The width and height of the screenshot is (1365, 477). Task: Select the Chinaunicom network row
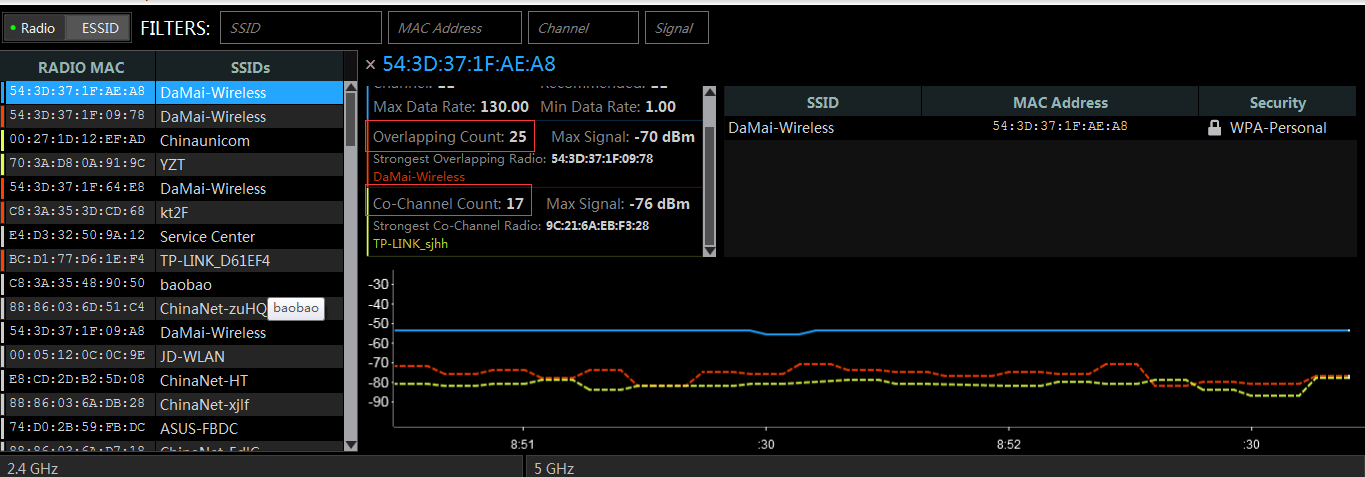[x=173, y=140]
